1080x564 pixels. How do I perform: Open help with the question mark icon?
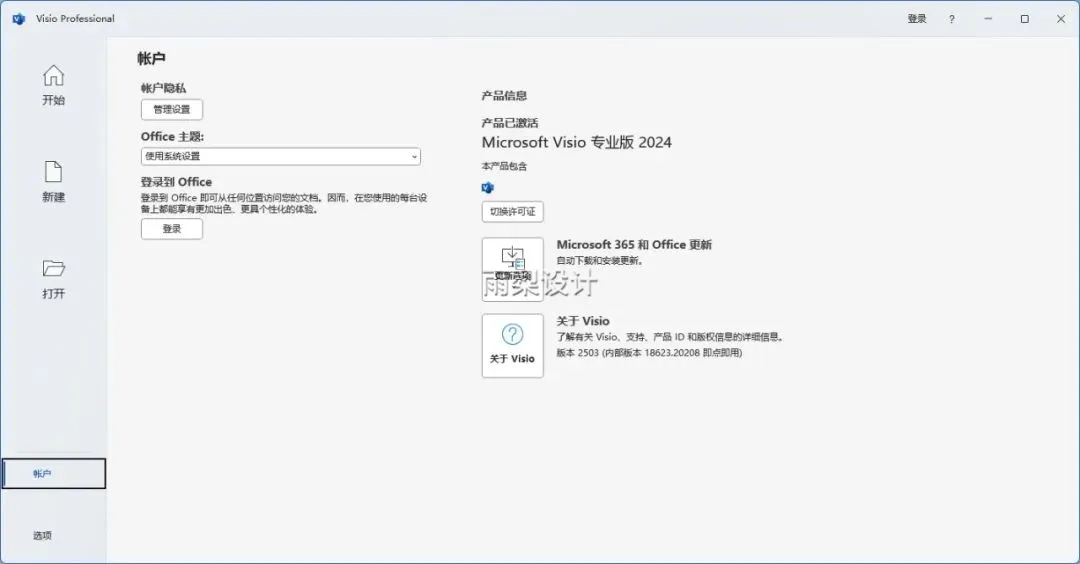tap(951, 19)
